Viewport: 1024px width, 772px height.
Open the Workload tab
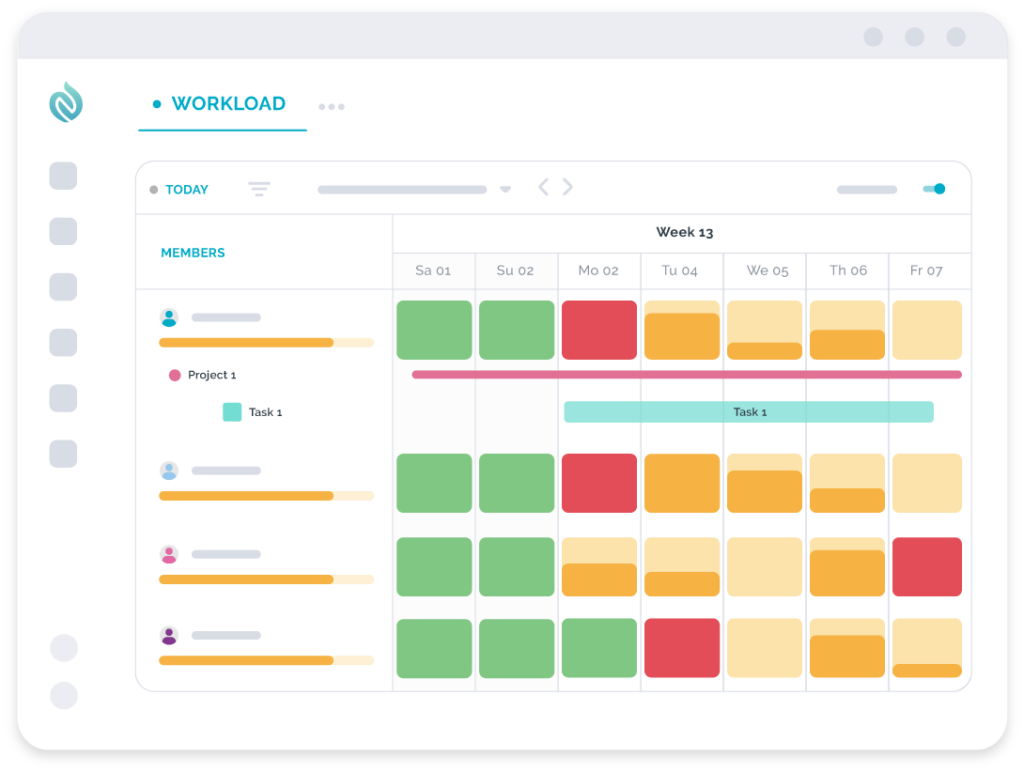222,104
